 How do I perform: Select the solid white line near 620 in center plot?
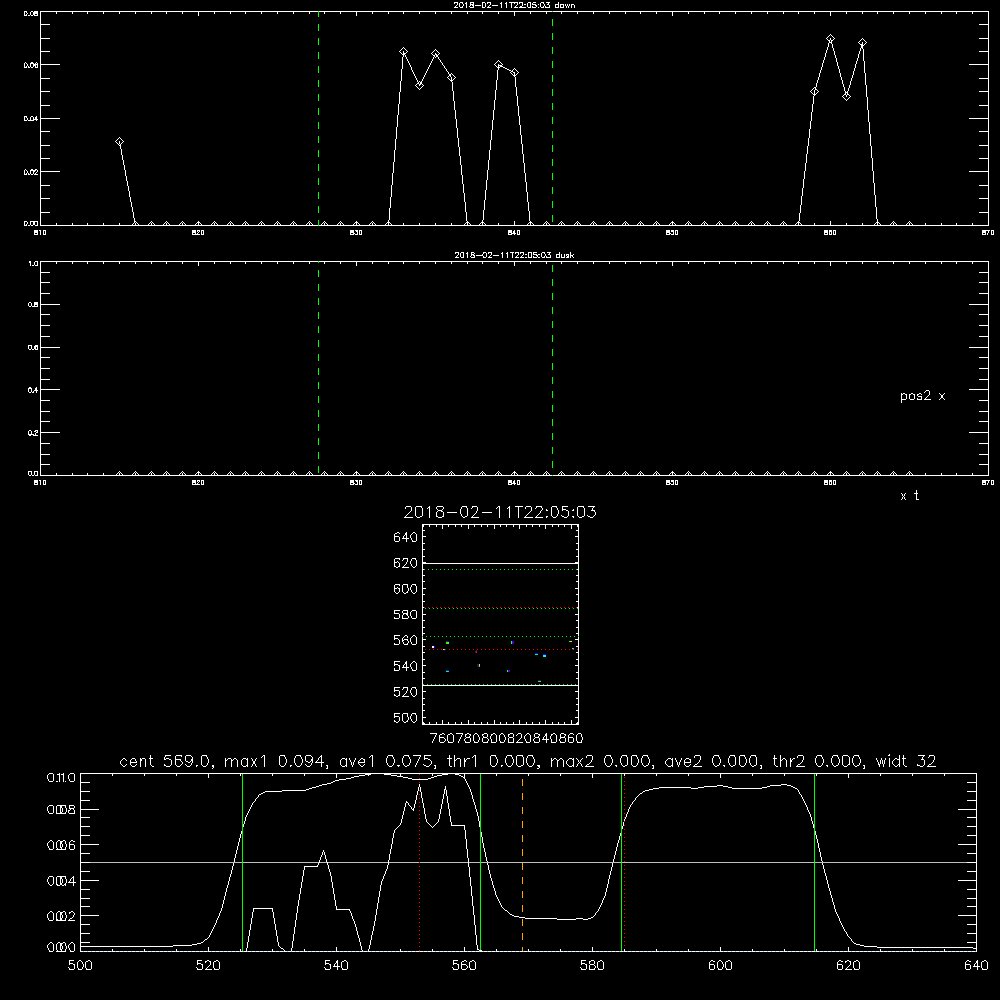click(500, 564)
